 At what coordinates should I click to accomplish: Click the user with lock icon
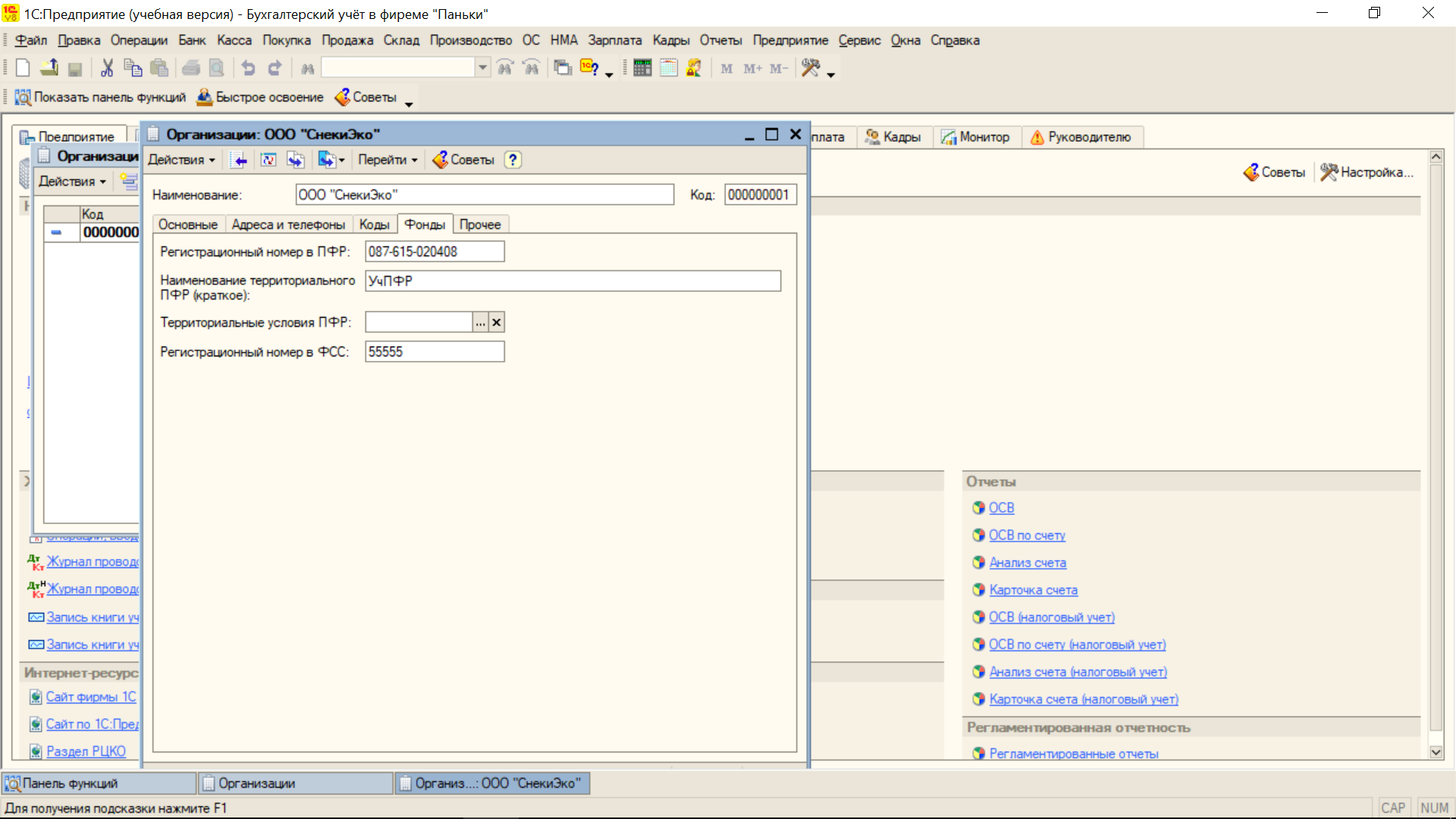[x=694, y=68]
